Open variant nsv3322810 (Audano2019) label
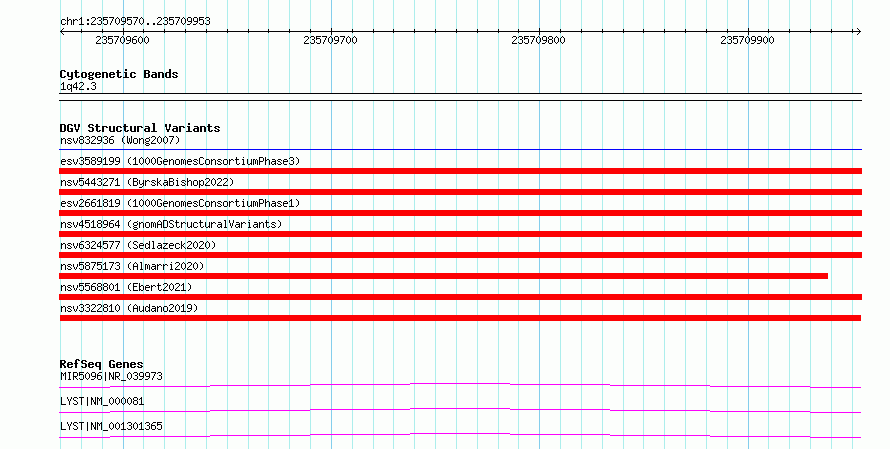The width and height of the screenshot is (890, 449). pos(129,308)
